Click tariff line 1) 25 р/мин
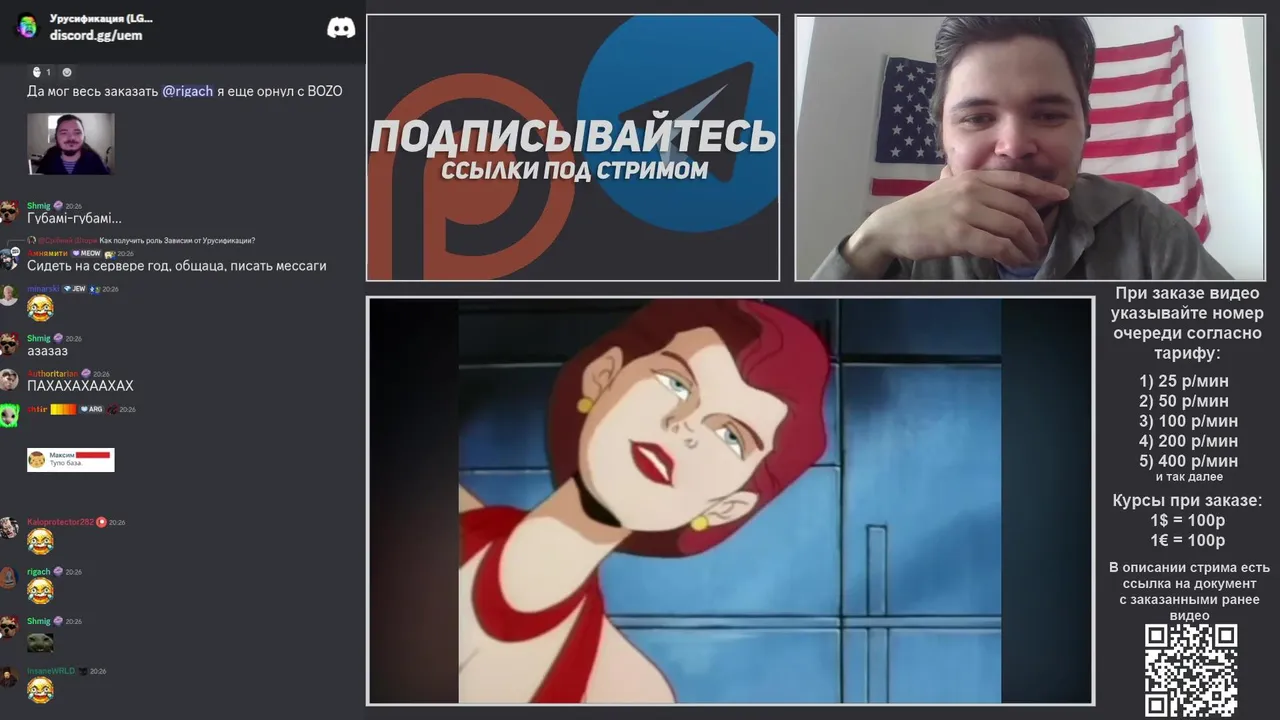 pos(1184,381)
